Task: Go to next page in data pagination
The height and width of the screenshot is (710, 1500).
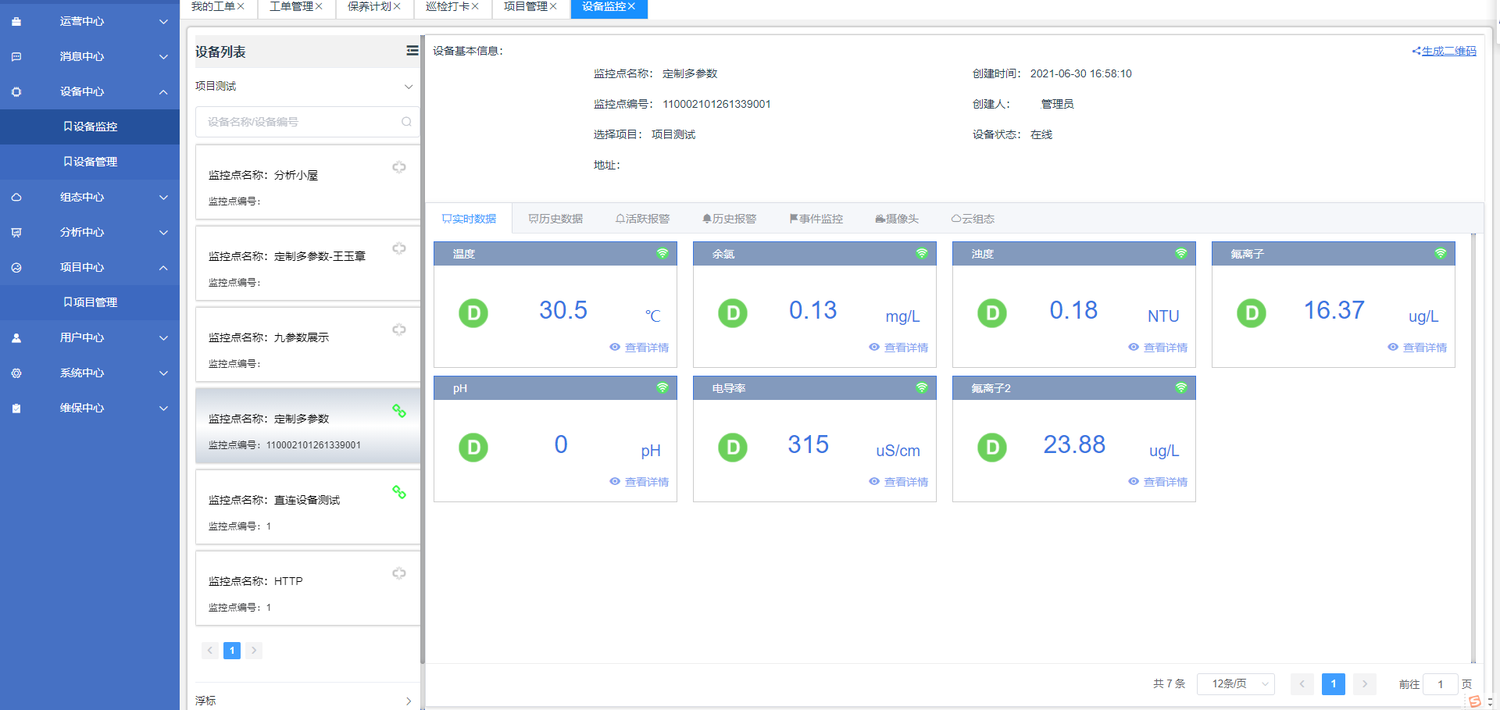Action: pyautogui.click(x=1366, y=684)
